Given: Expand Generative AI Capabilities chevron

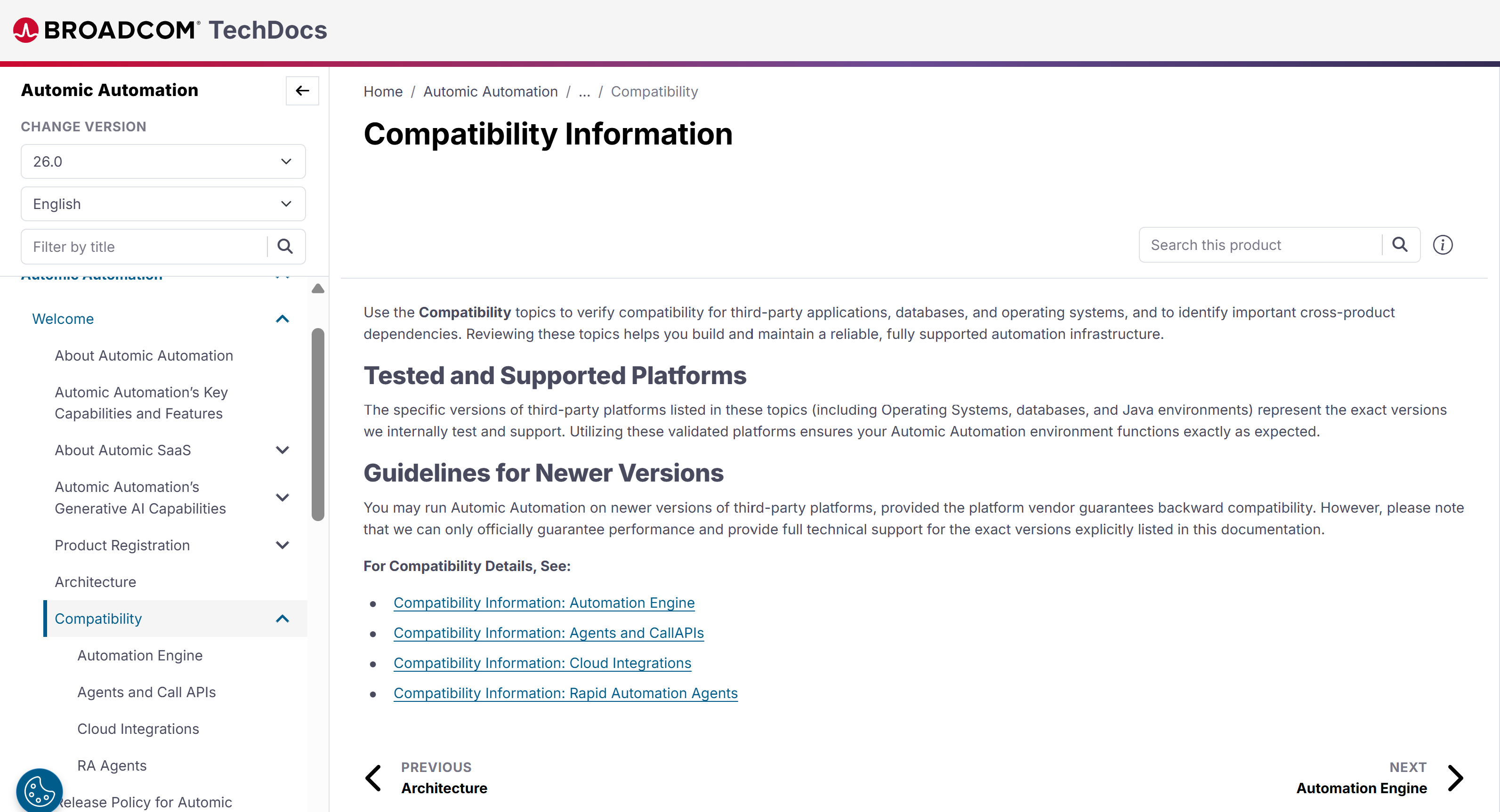Looking at the screenshot, I should (x=282, y=498).
